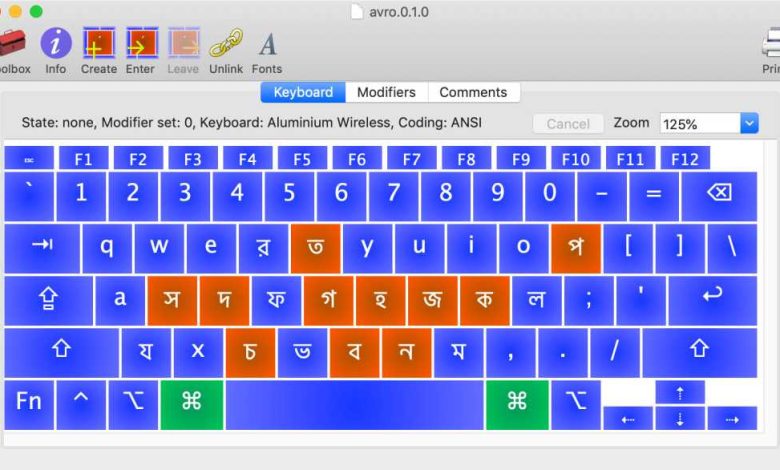Click the semicolon key

point(589,300)
